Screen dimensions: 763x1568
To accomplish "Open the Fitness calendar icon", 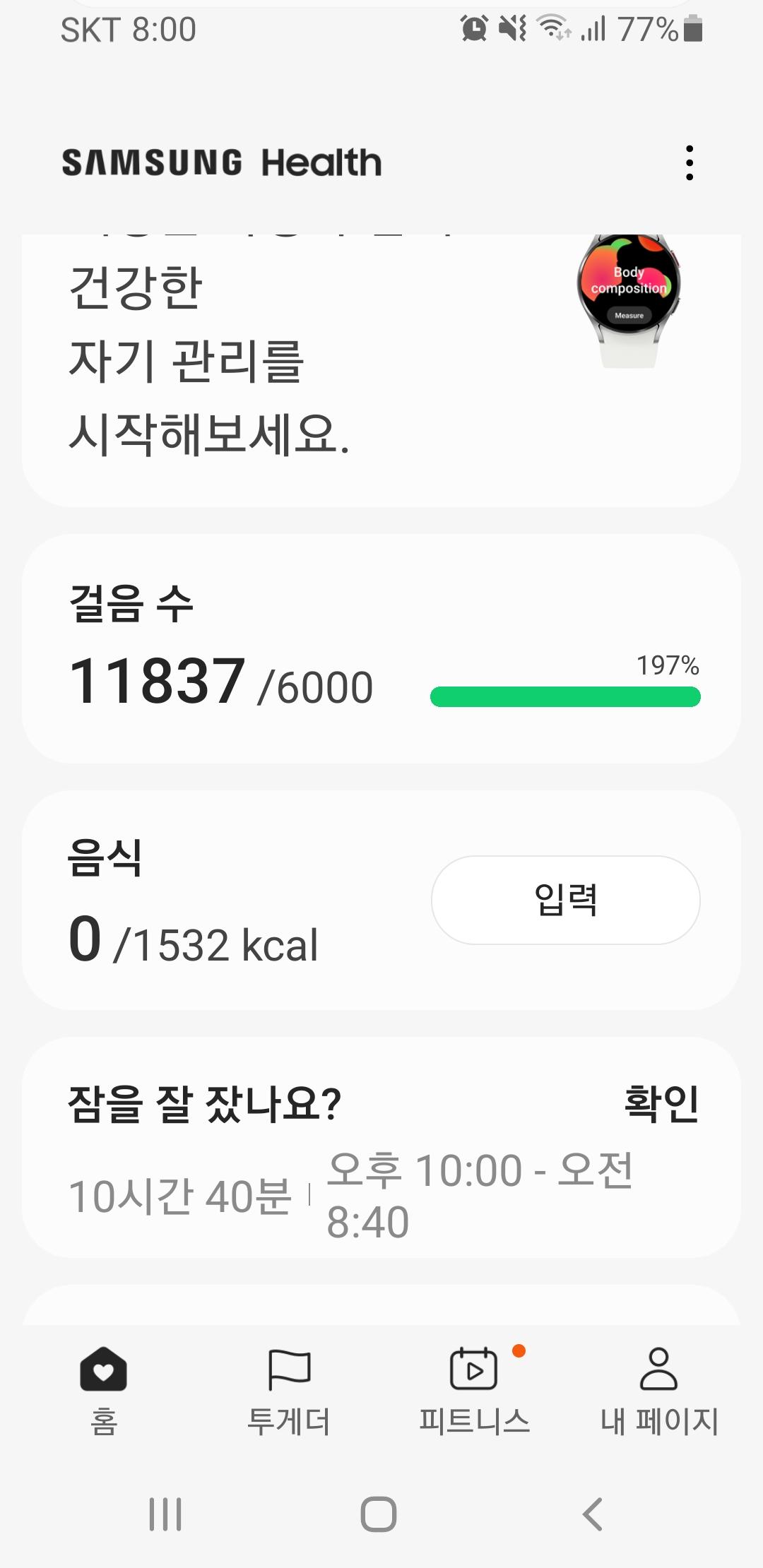I will click(x=473, y=1370).
